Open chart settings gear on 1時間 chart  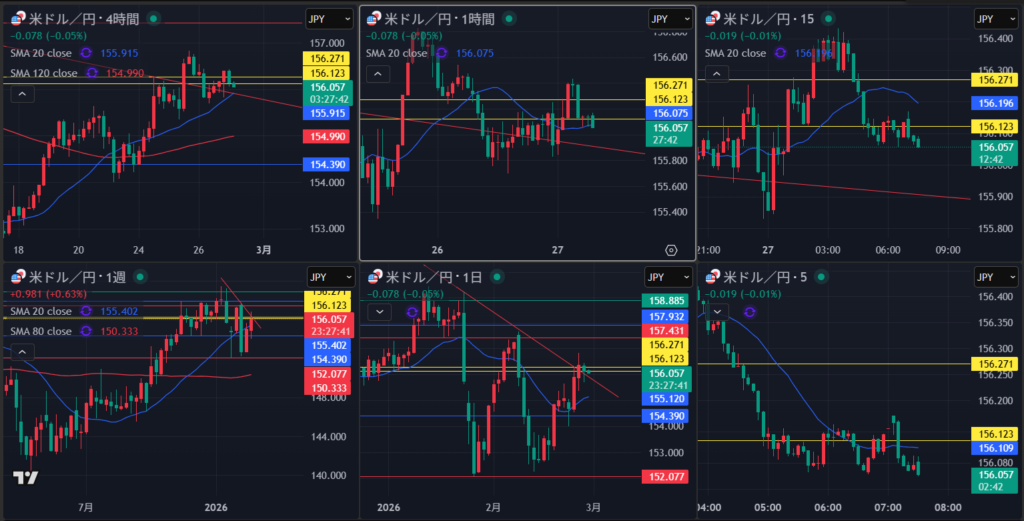point(670,249)
